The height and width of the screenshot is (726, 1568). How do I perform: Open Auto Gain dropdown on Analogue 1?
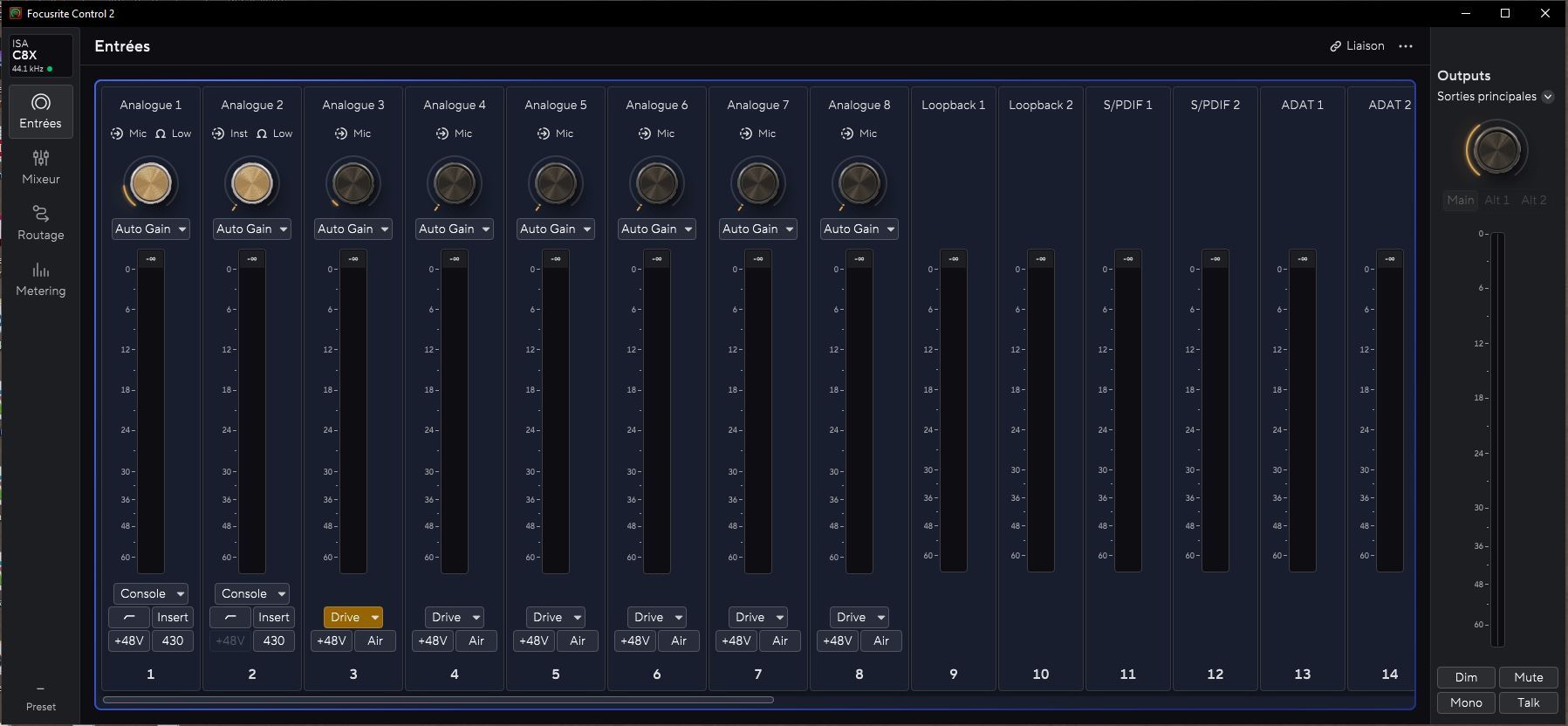click(151, 229)
